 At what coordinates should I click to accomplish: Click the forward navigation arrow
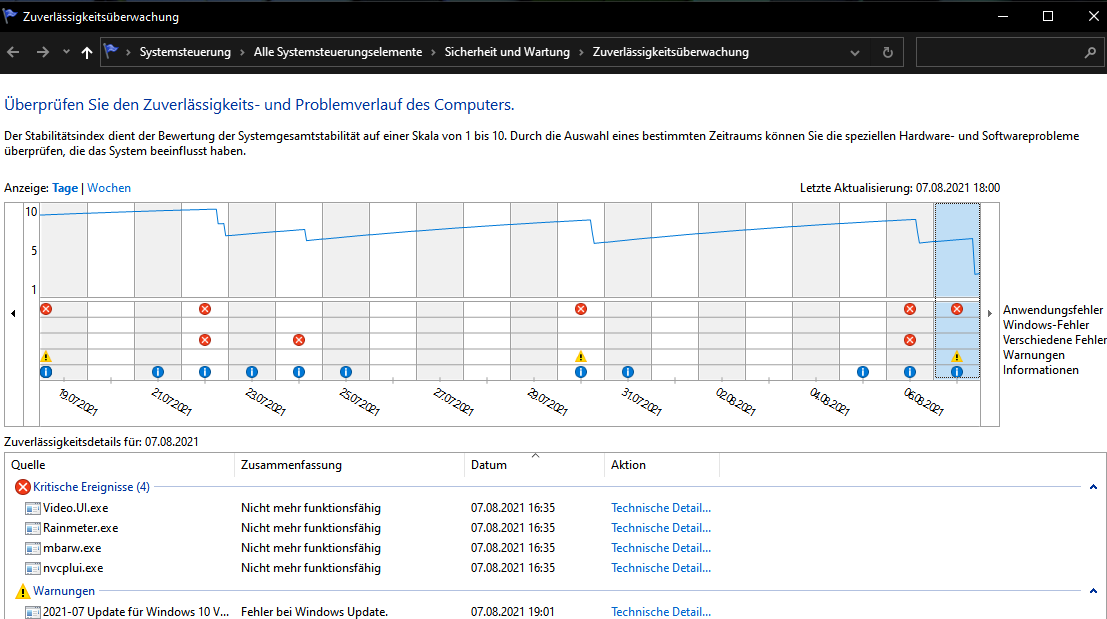[x=42, y=52]
